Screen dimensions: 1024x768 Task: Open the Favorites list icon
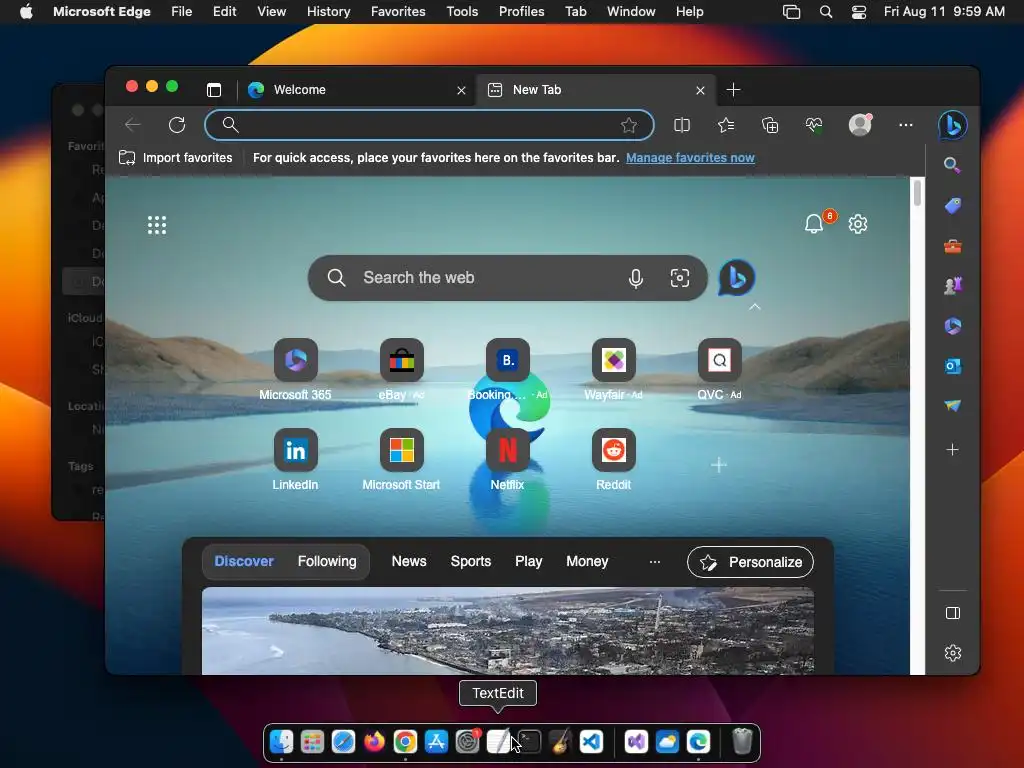tap(726, 125)
